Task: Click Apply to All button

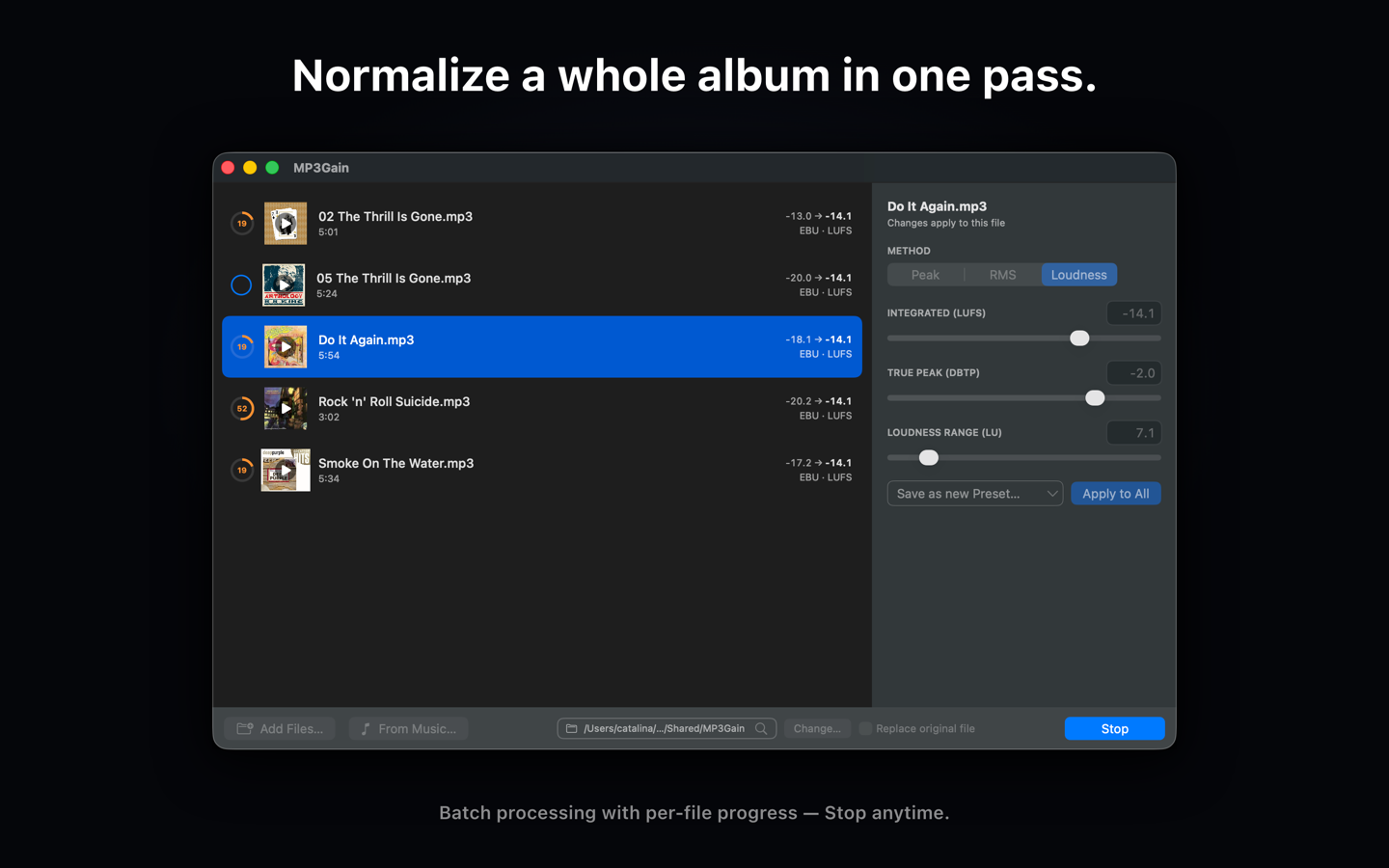Action: pyautogui.click(x=1116, y=494)
